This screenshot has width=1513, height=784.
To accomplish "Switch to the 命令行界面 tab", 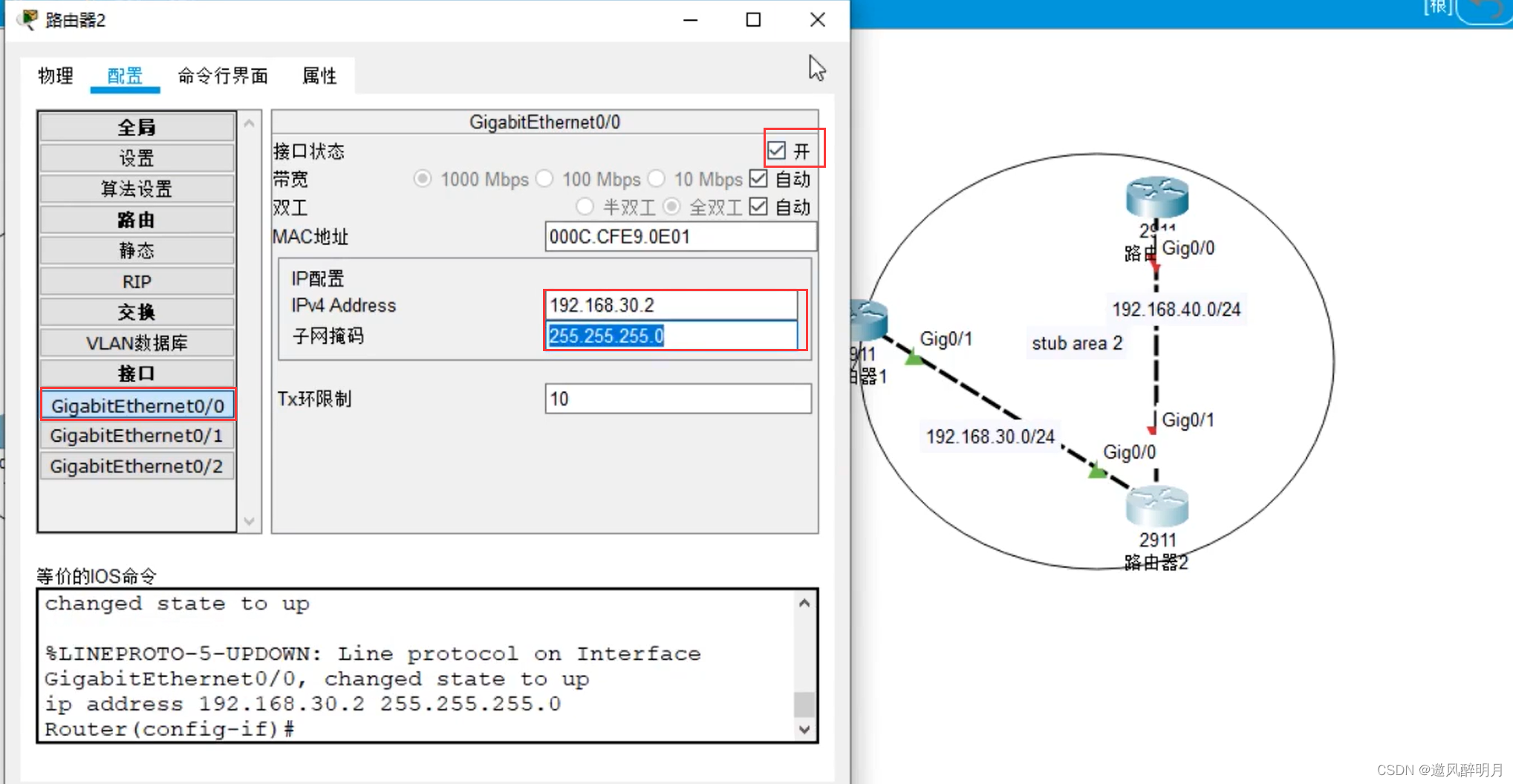I will [x=223, y=76].
